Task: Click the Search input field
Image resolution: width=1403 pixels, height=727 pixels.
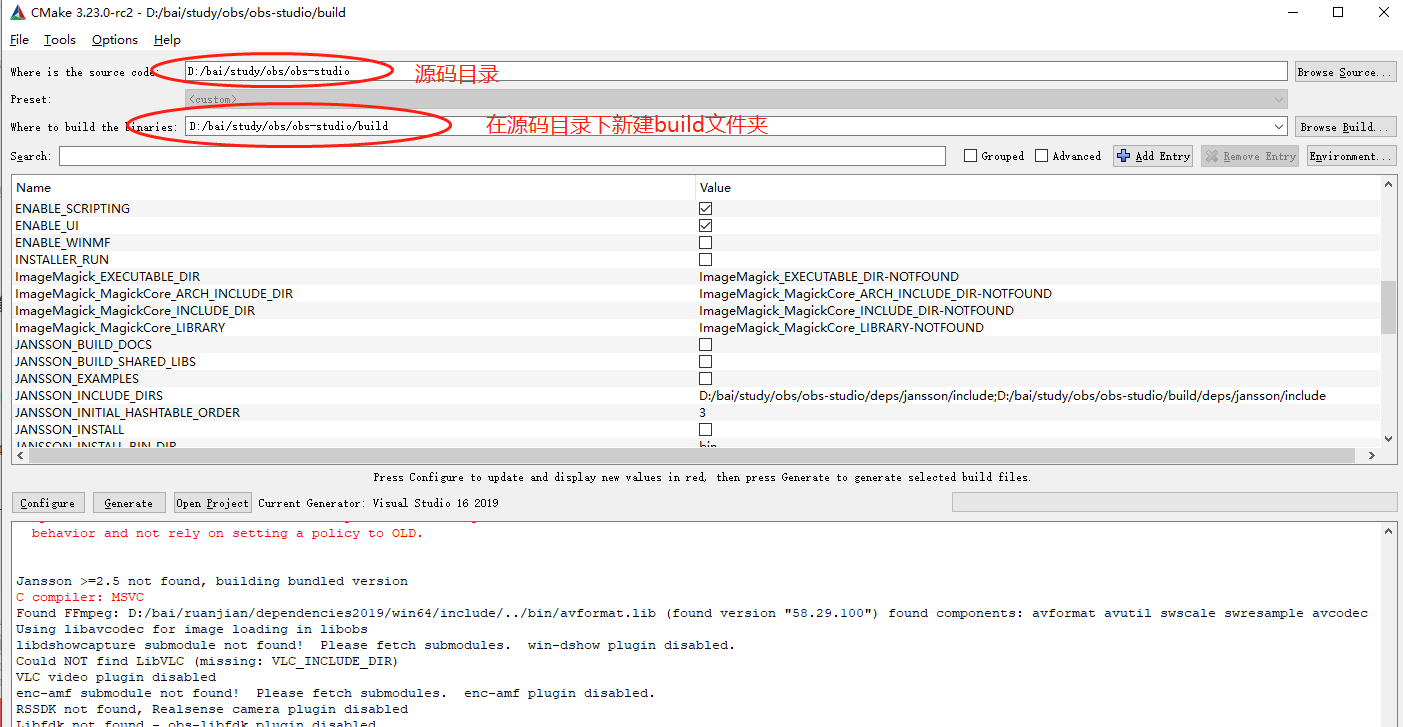Action: (502, 156)
